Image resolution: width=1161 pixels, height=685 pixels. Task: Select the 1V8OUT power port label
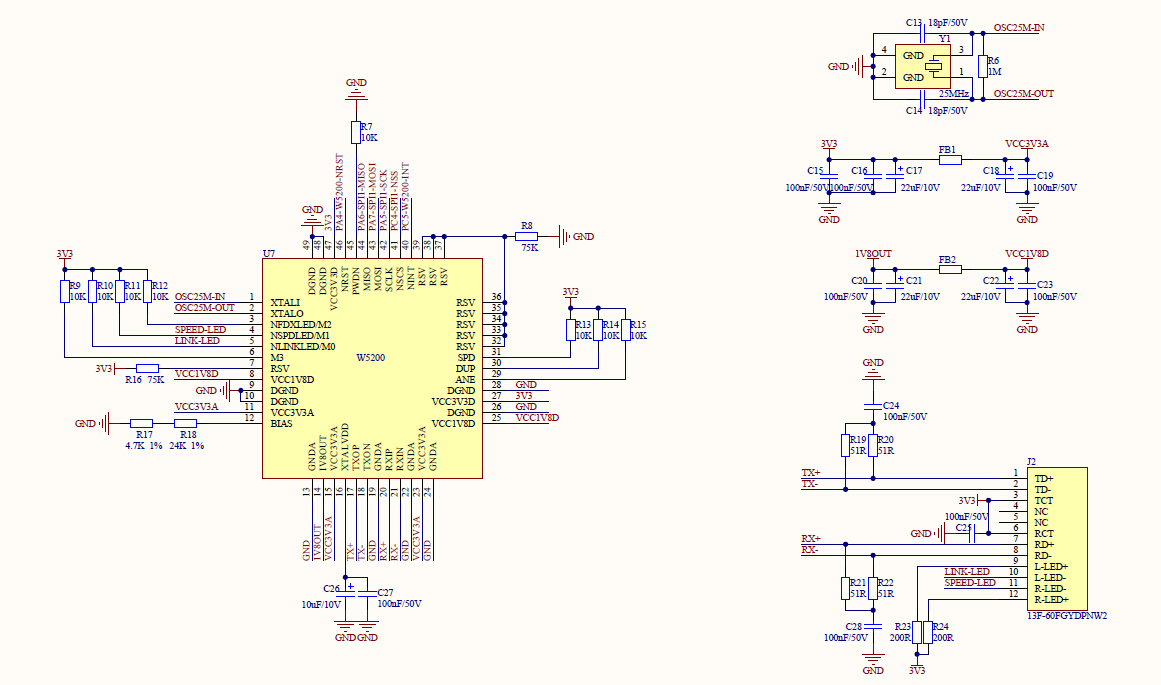point(873,255)
